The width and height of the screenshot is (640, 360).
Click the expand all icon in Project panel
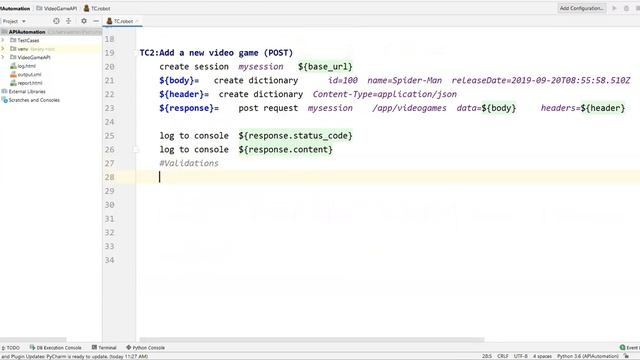[x=68, y=21]
